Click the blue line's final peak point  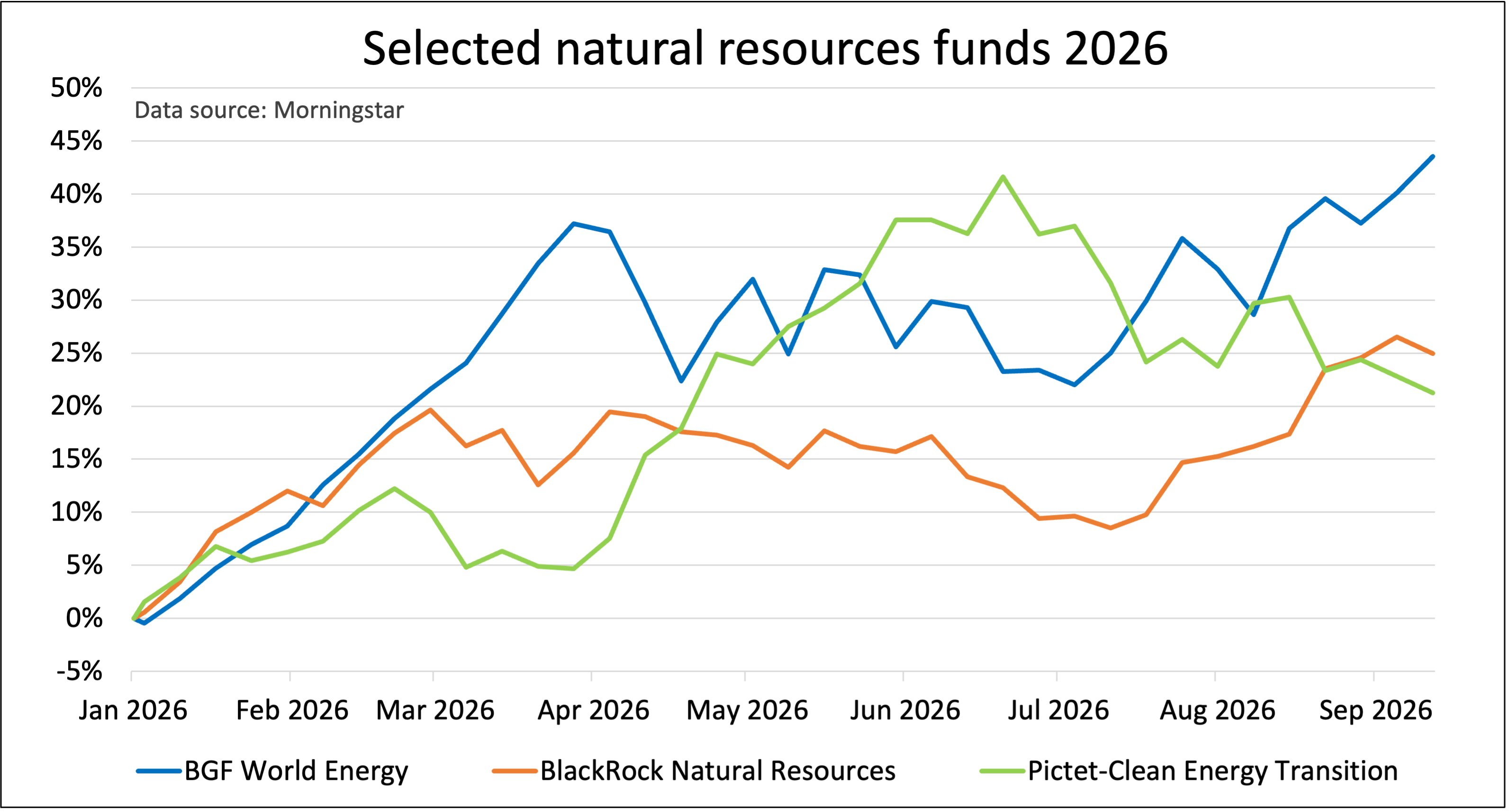1433,156
